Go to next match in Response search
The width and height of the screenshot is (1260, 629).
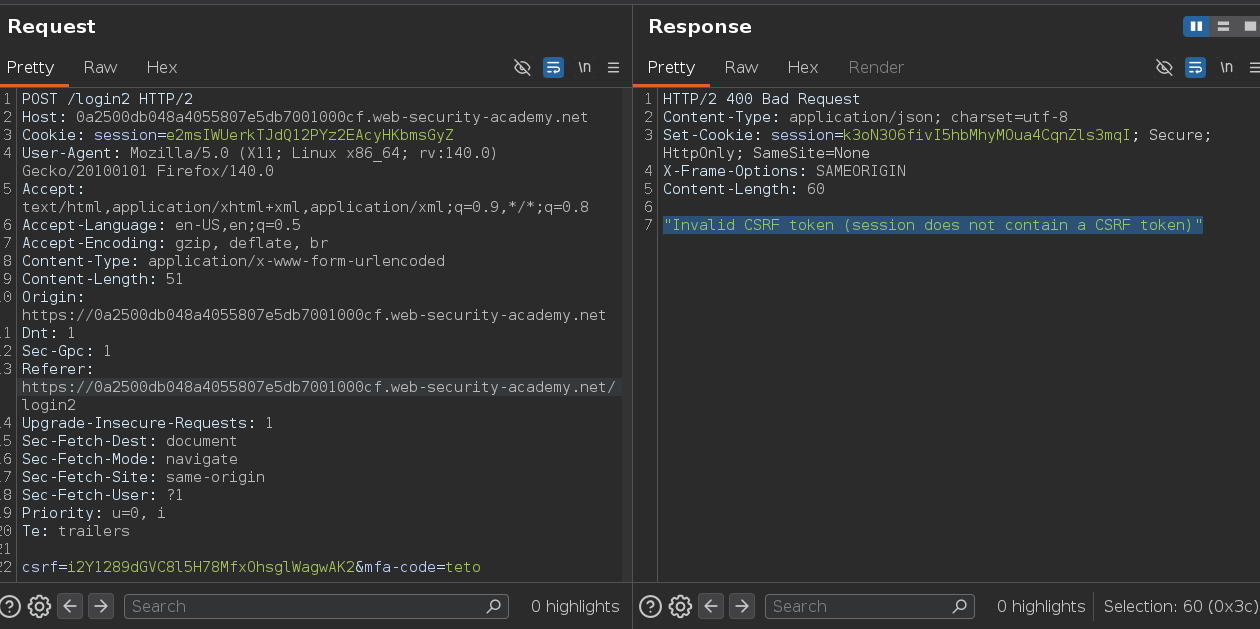742,606
